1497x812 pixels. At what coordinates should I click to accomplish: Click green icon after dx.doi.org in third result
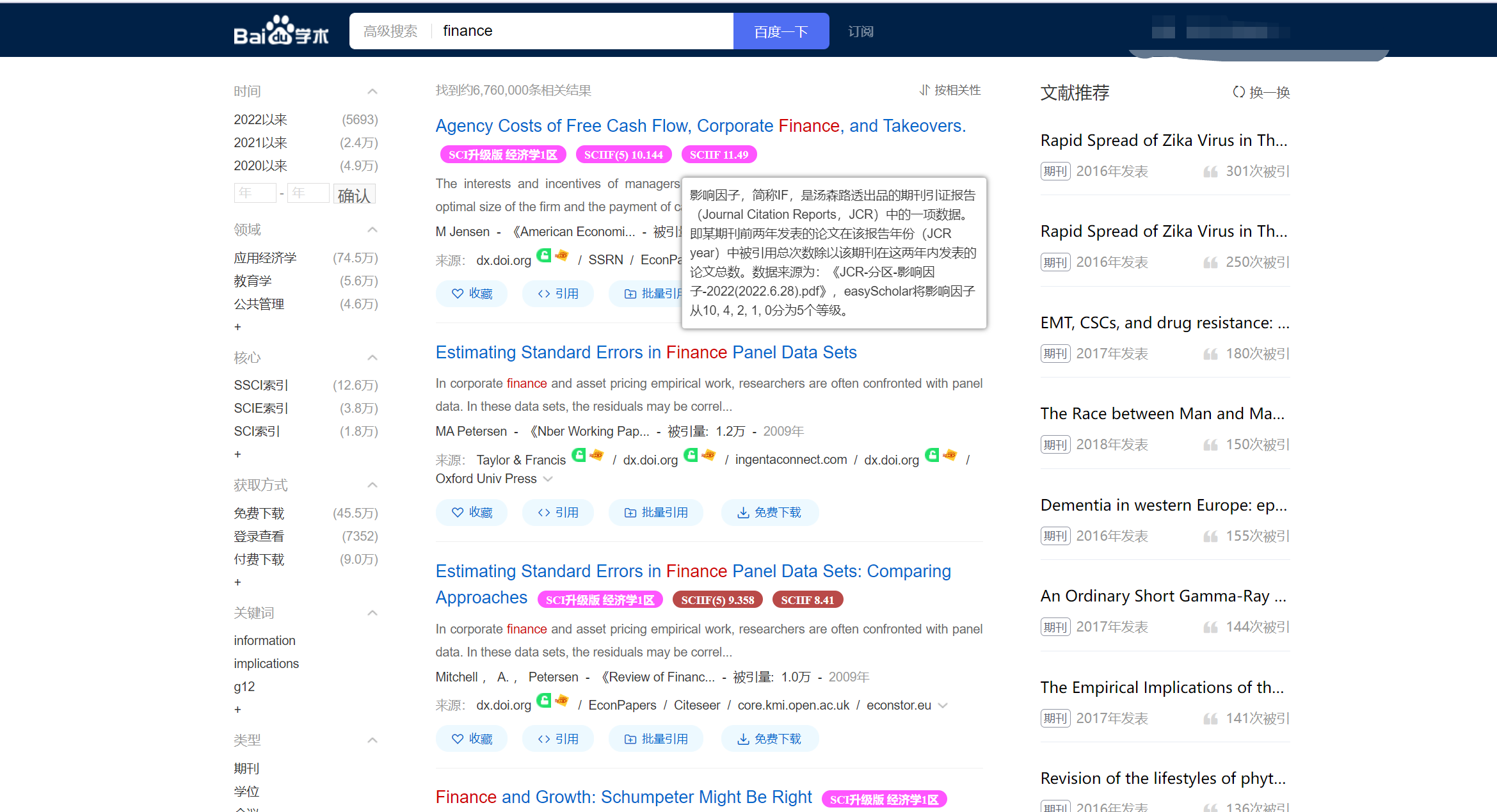point(543,701)
